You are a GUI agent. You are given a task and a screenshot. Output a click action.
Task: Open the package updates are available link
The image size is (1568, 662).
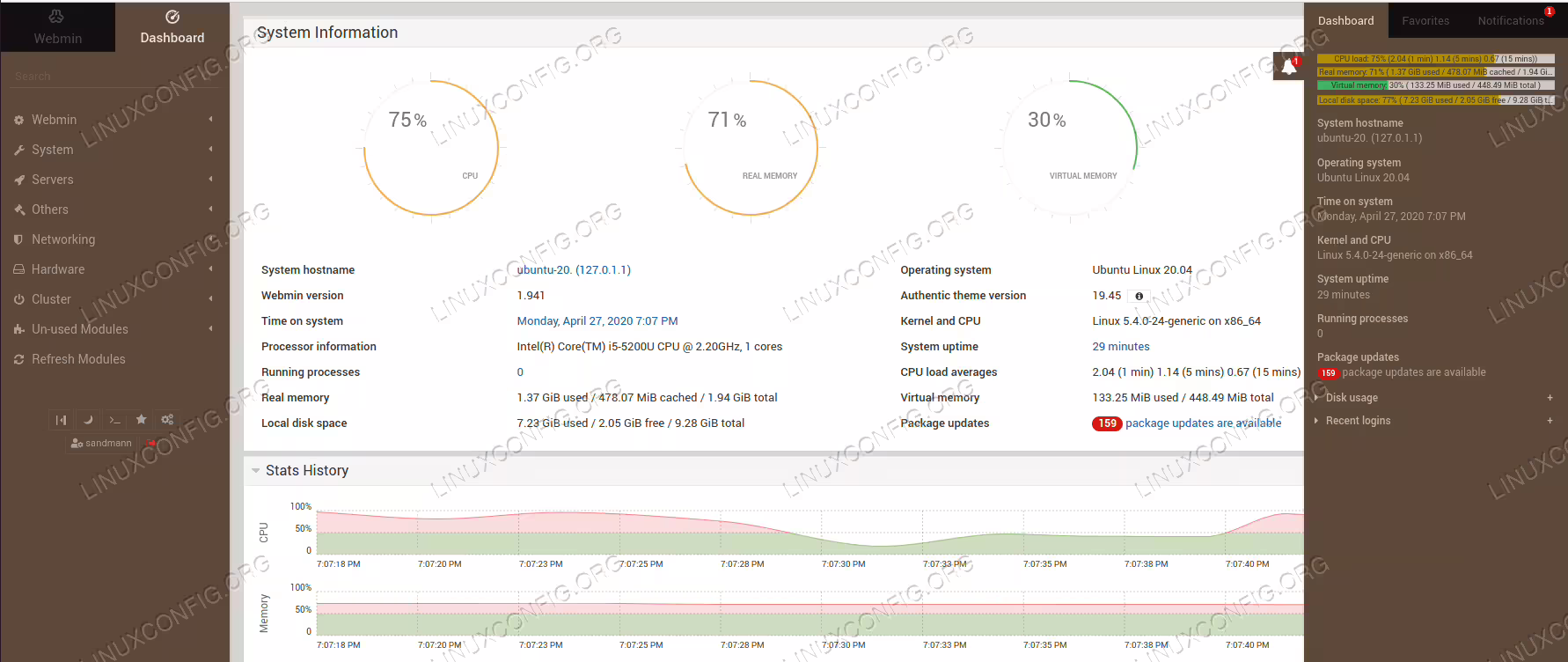pyautogui.click(x=1203, y=423)
